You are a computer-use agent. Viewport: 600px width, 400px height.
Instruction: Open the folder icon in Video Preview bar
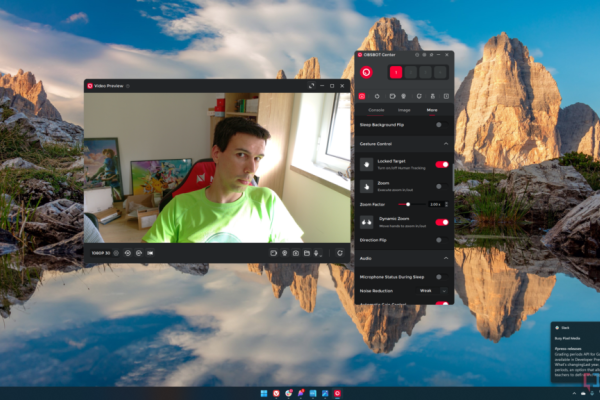[307, 253]
